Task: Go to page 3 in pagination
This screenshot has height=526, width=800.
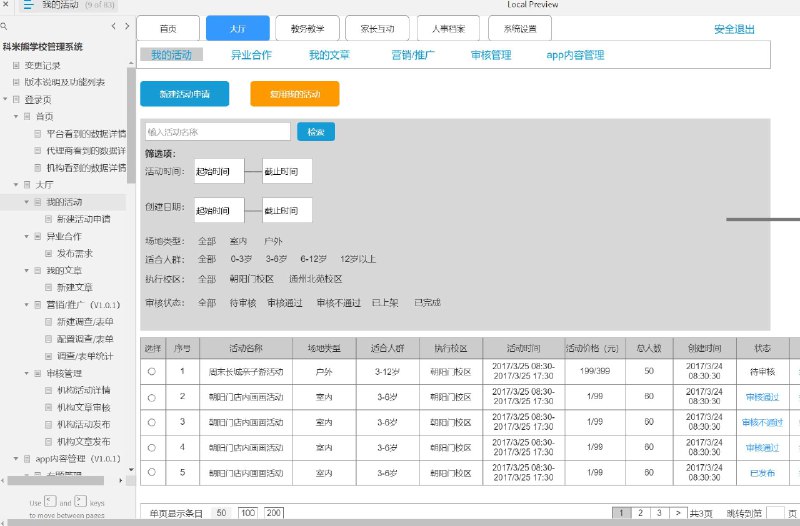Action: (x=659, y=513)
